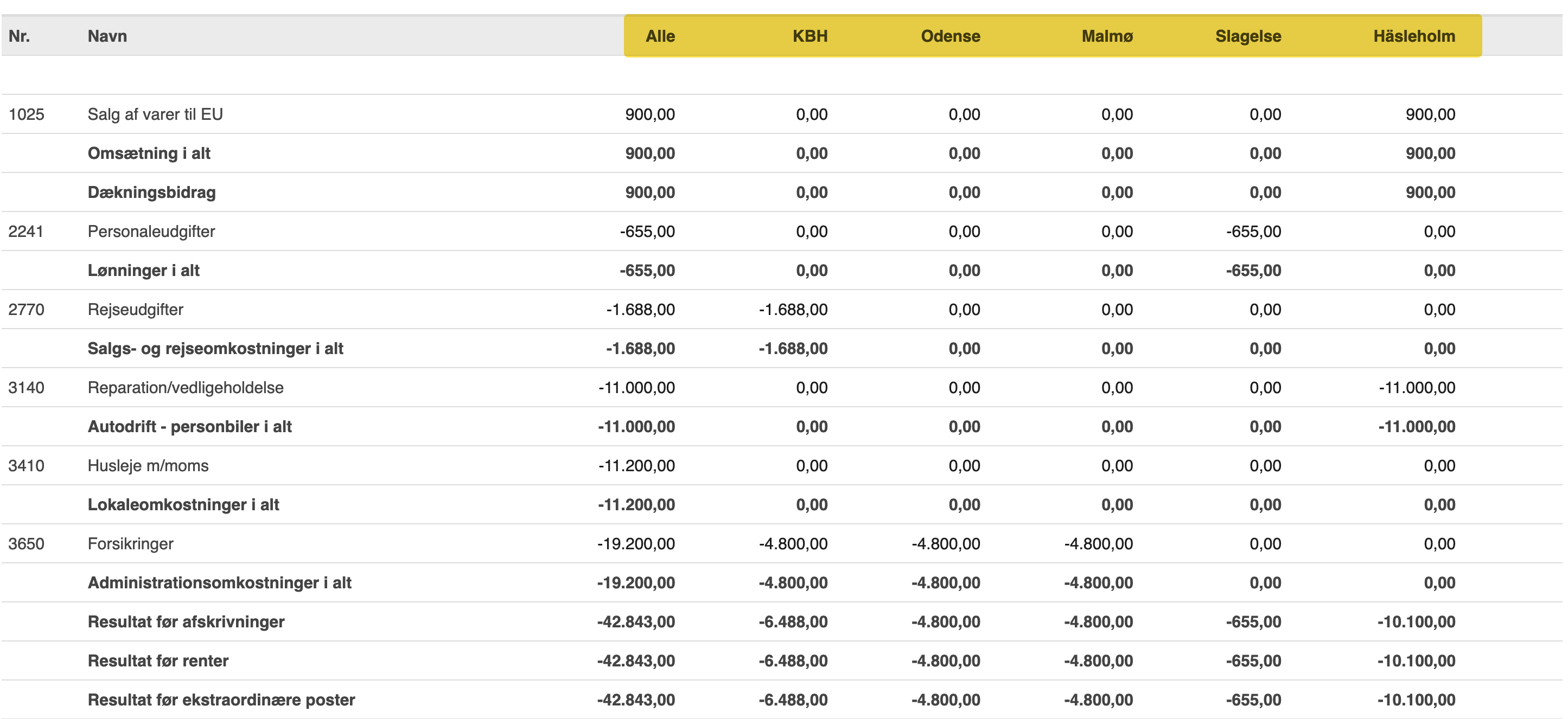The height and width of the screenshot is (719, 1568).
Task: Click the Häsleholm column header
Action: point(1413,36)
